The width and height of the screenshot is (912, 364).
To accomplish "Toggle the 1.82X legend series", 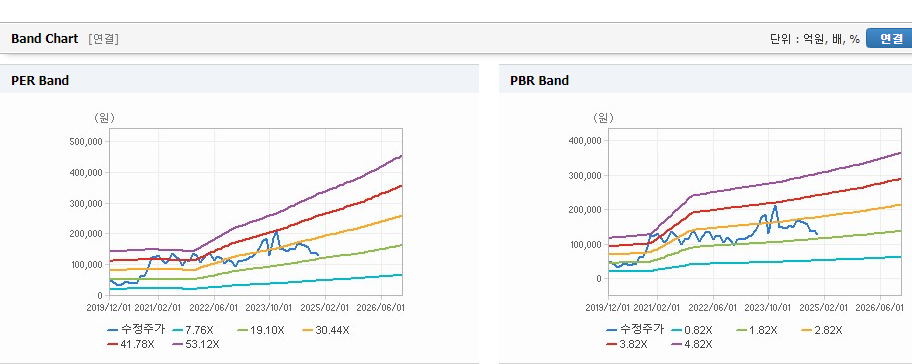I will click(757, 330).
